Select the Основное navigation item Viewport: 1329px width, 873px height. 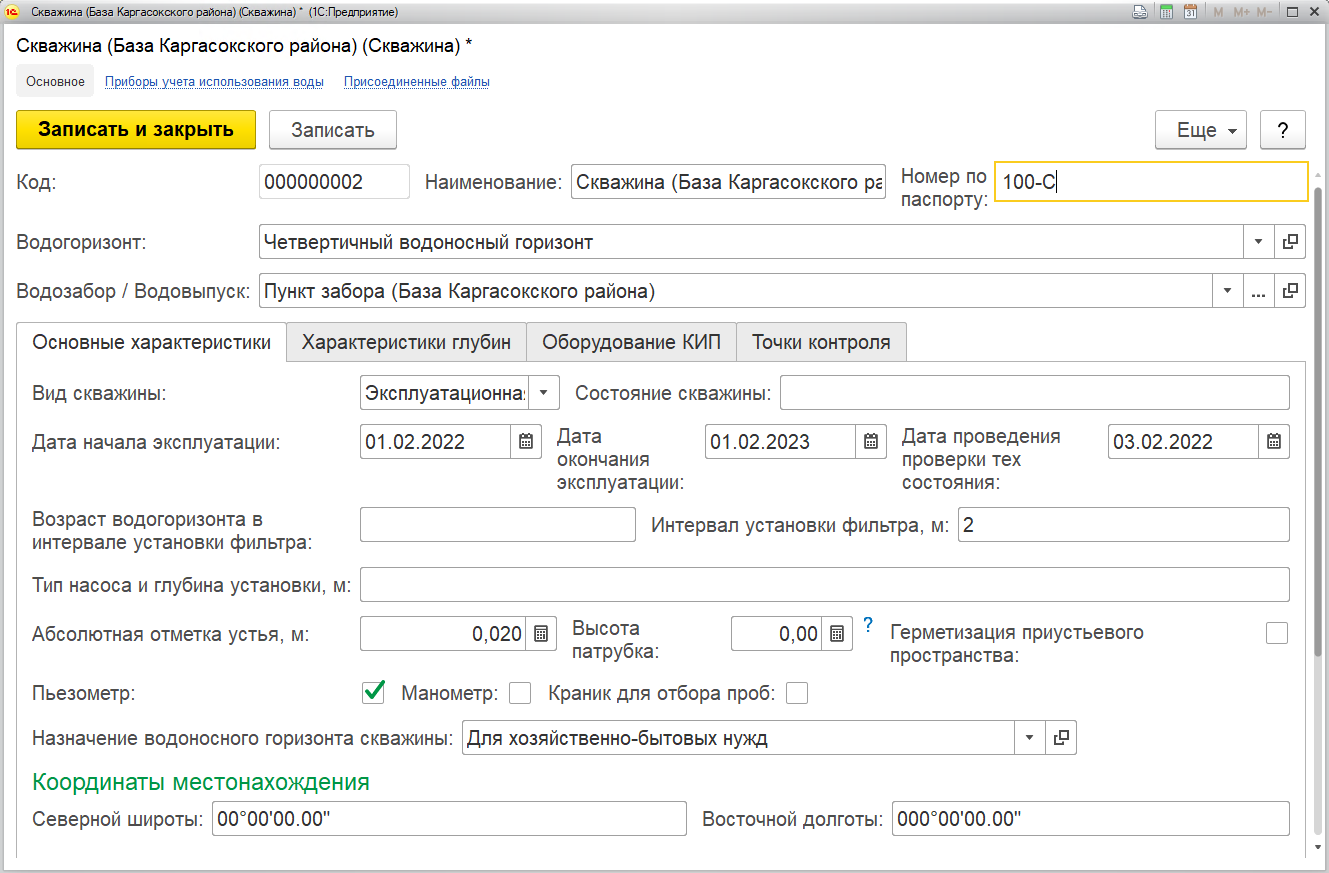[55, 81]
